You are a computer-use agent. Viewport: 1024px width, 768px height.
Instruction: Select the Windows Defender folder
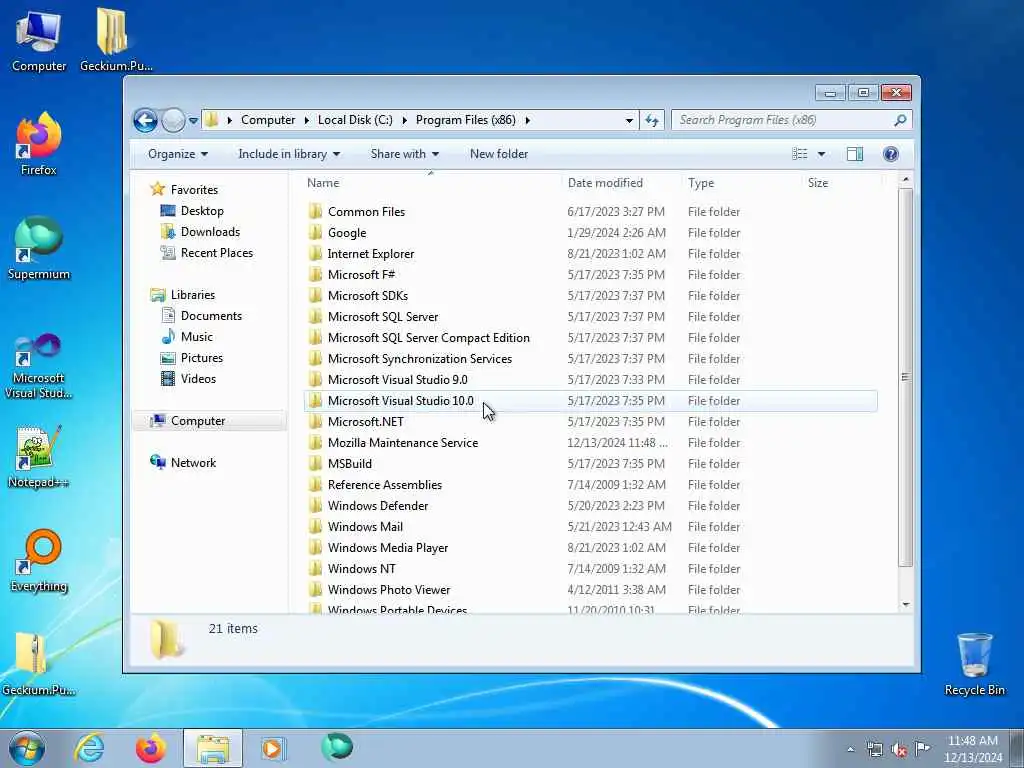point(378,505)
